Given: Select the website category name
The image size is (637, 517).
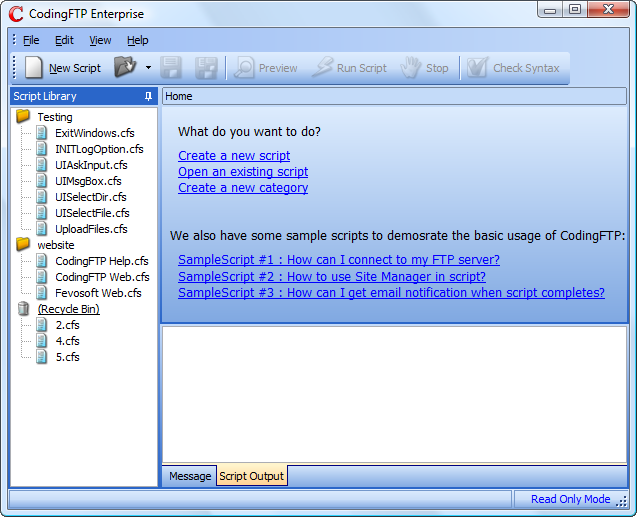Looking at the screenshot, I should point(56,245).
